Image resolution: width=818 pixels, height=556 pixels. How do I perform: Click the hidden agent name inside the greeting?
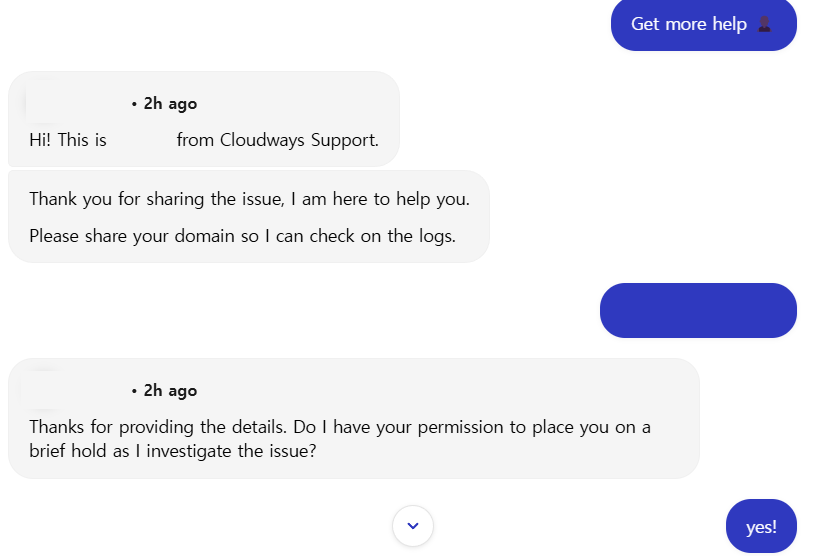pyautogui.click(x=141, y=140)
